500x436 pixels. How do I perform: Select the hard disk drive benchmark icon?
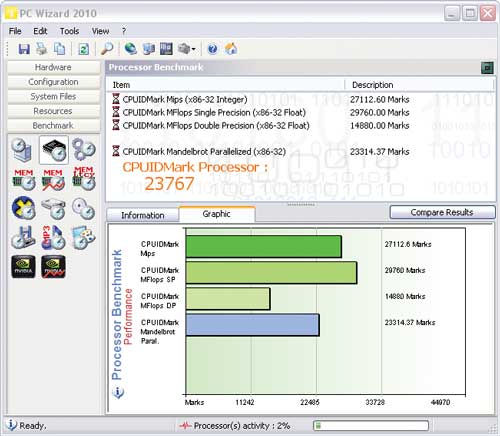53,209
